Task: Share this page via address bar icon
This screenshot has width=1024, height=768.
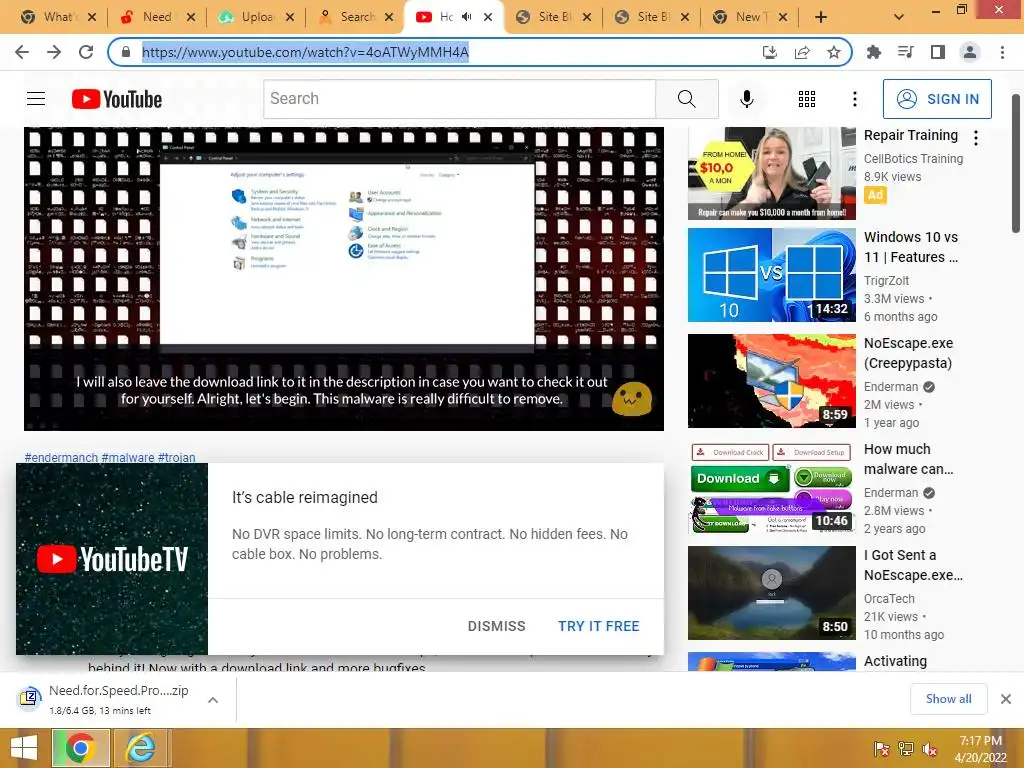Action: click(802, 52)
